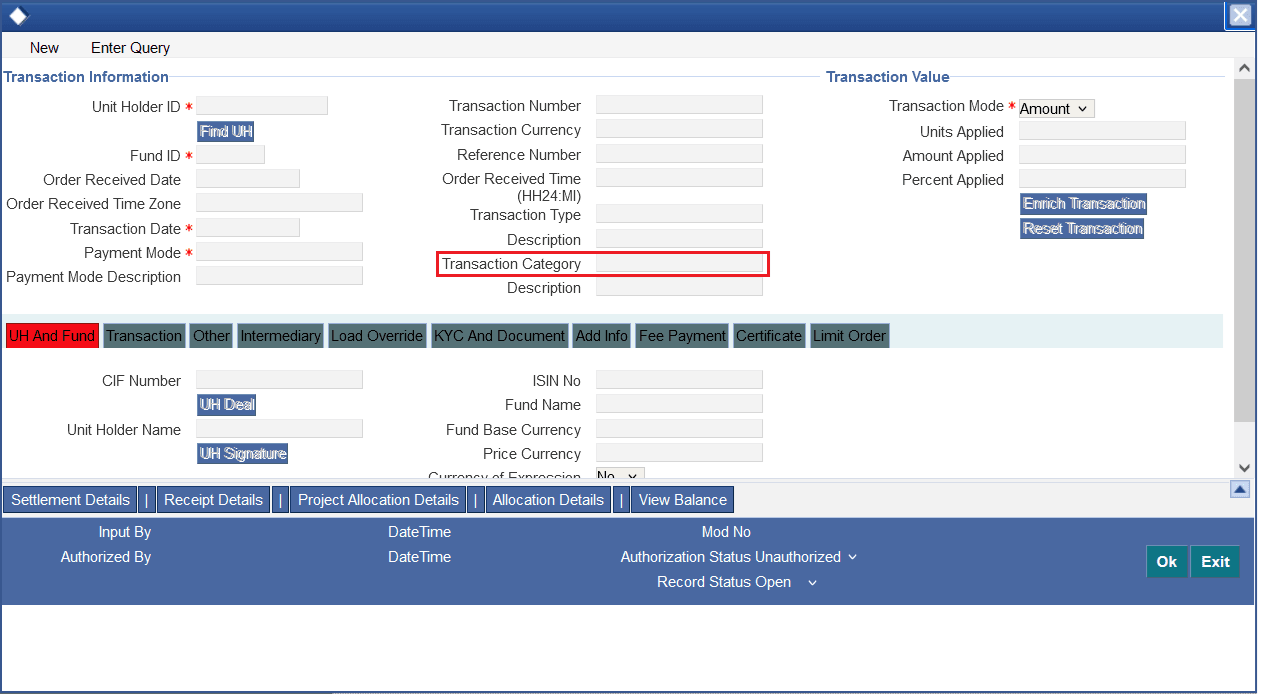Click the Order Received Date field

pos(248,179)
